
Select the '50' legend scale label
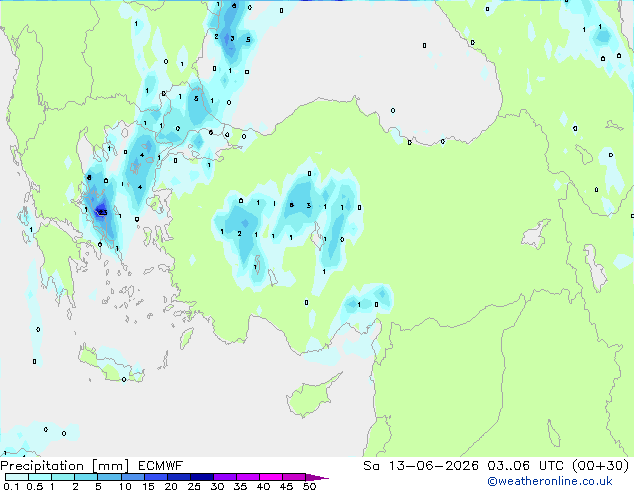pyautogui.click(x=309, y=486)
